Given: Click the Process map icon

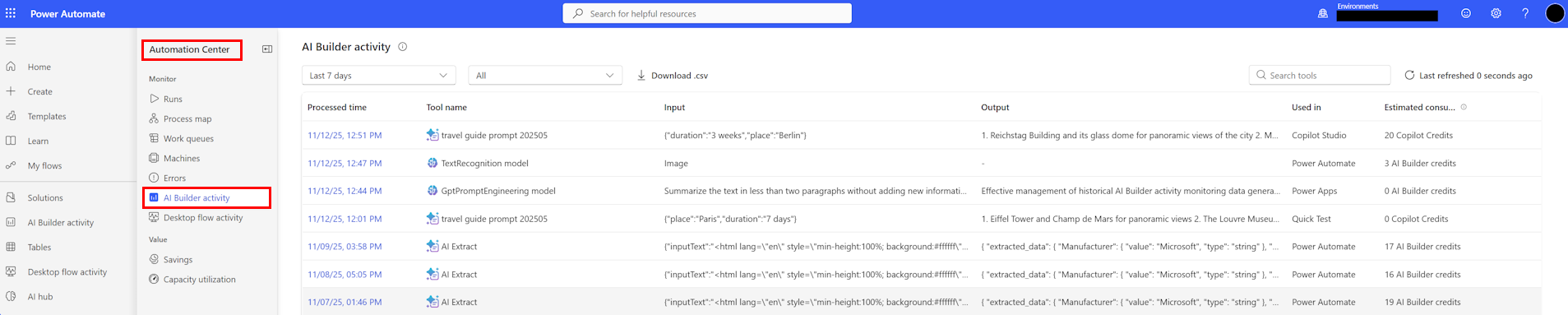Looking at the screenshot, I should 154,118.
